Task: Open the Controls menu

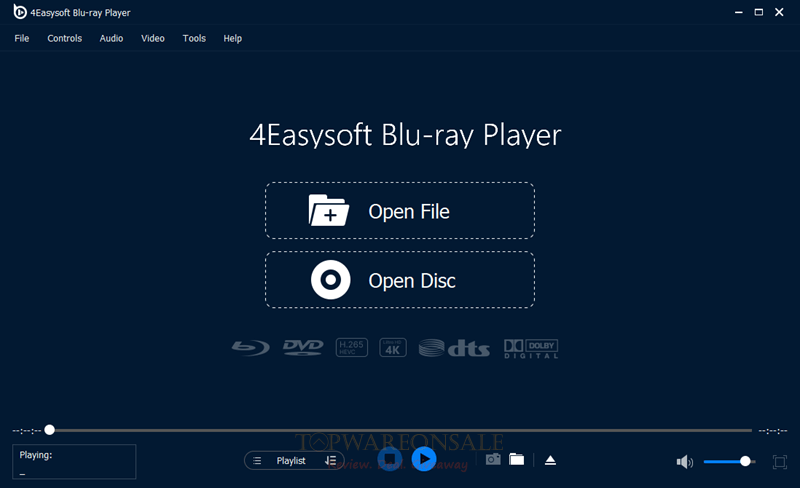Action: point(64,38)
